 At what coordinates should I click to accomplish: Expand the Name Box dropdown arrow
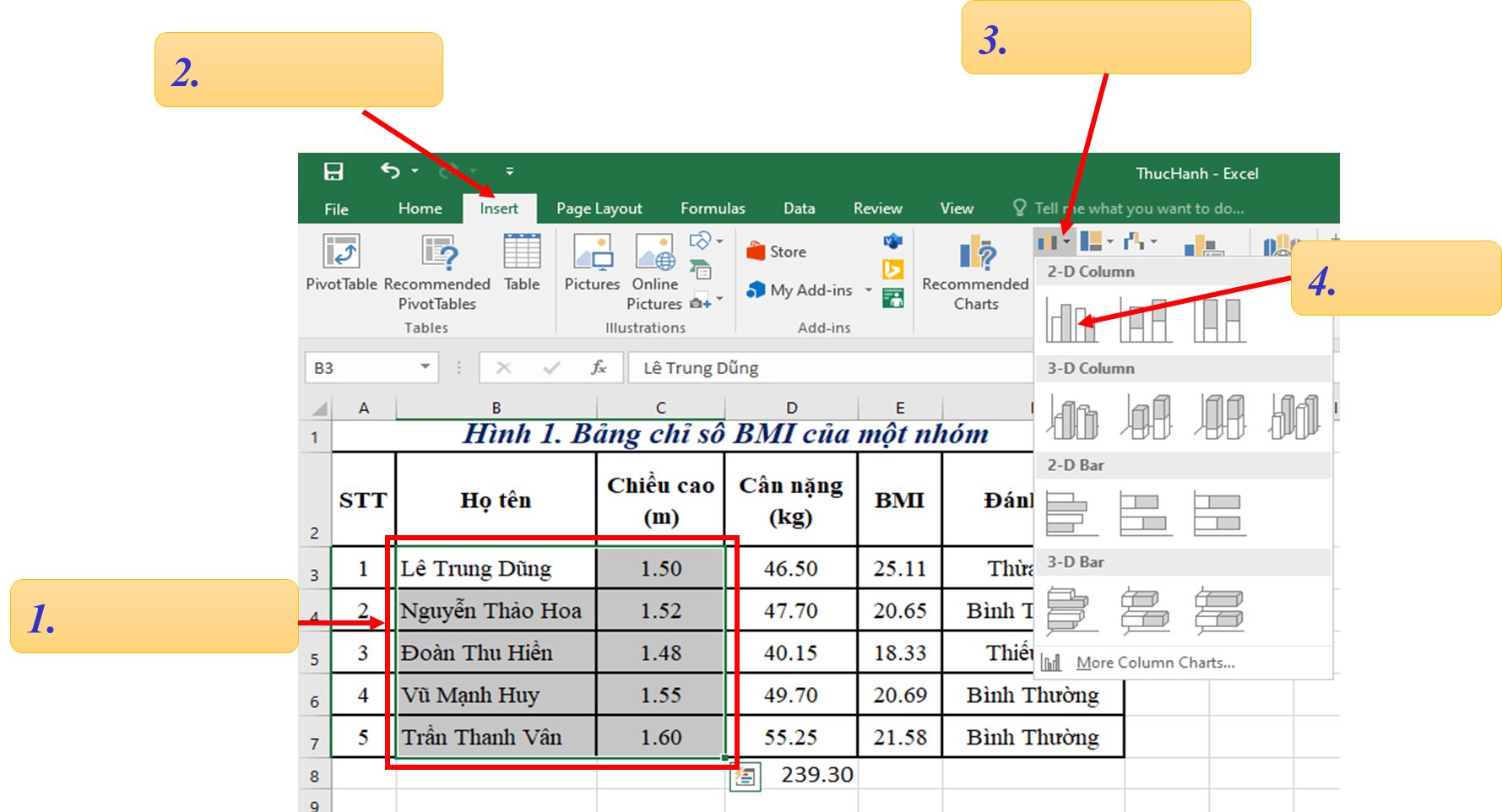tap(426, 367)
